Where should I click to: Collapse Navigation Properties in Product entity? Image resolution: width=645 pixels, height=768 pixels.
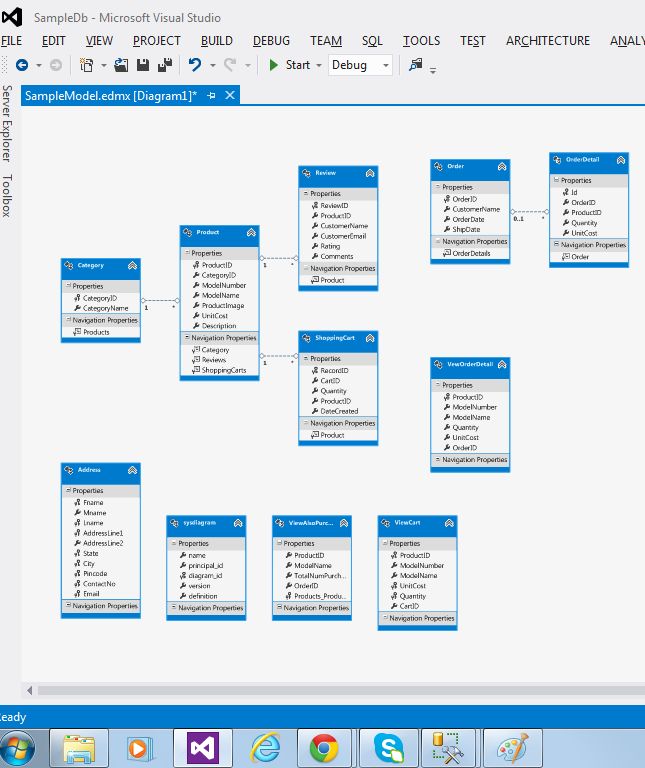(x=187, y=337)
